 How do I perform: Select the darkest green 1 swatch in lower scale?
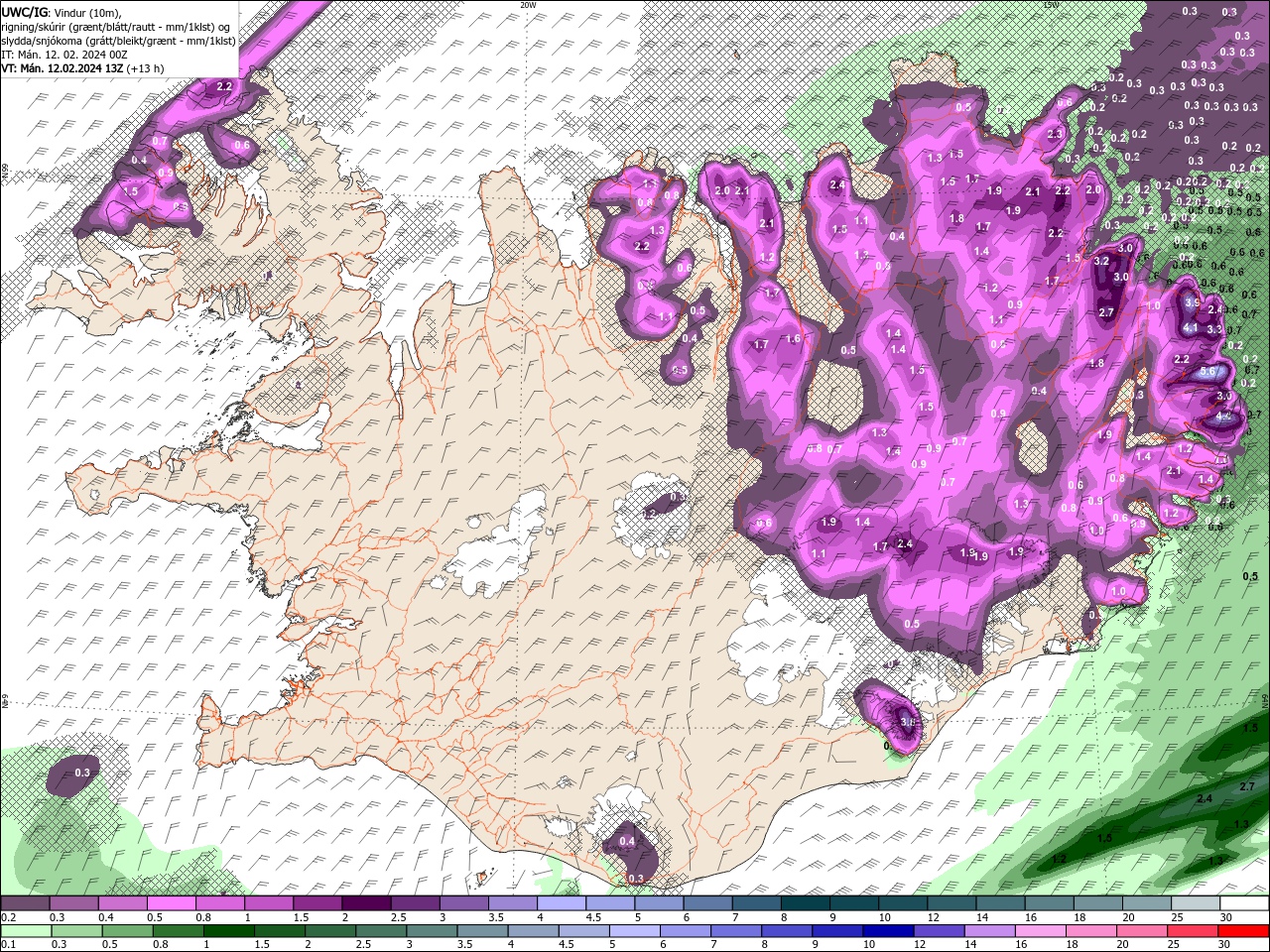tap(228, 931)
